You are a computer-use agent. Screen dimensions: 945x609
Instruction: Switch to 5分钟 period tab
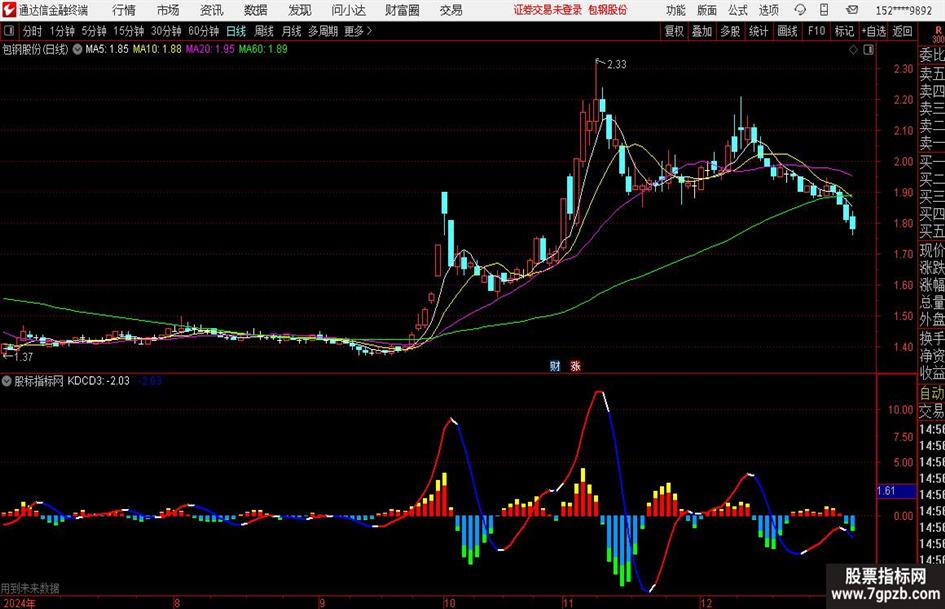93,31
